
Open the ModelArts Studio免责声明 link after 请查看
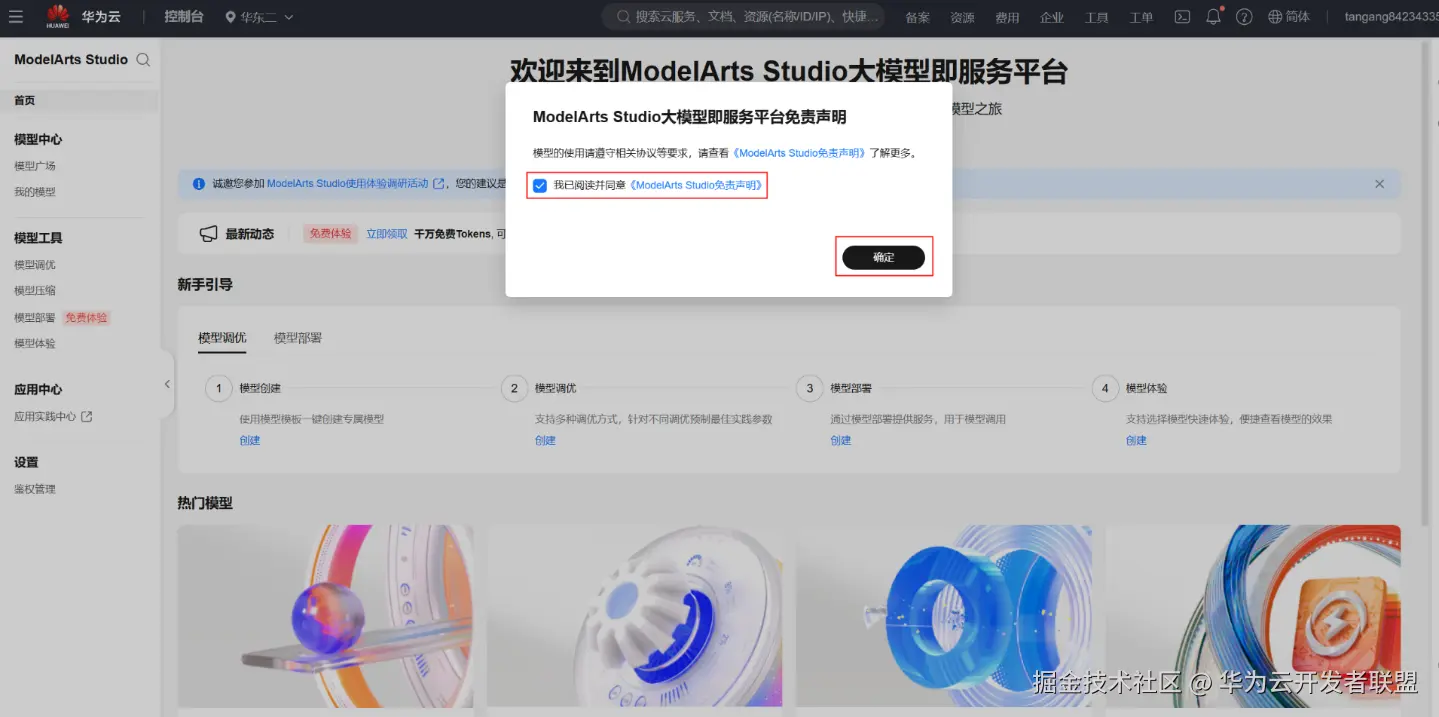click(x=800, y=153)
